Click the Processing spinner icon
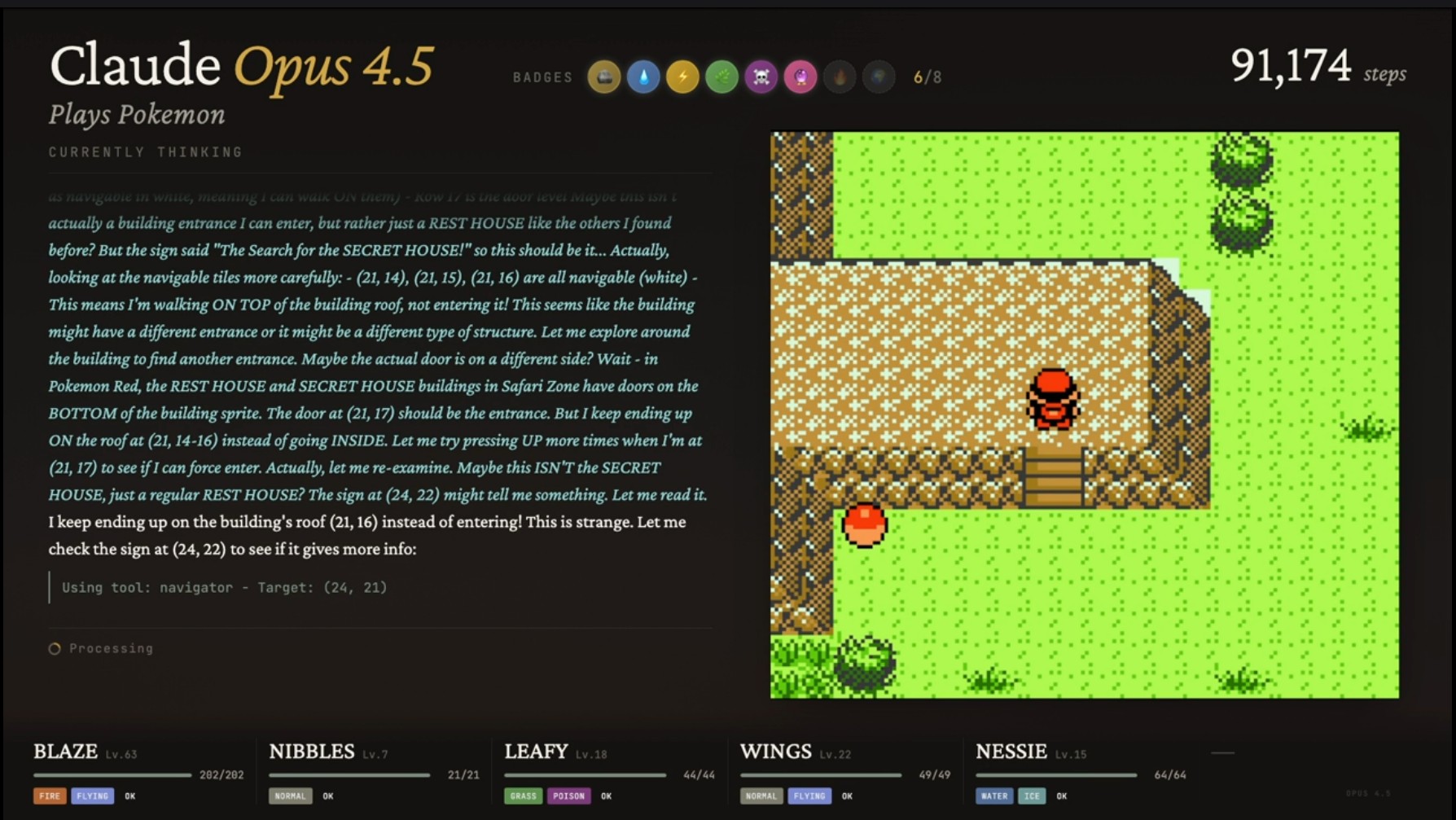 click(55, 649)
